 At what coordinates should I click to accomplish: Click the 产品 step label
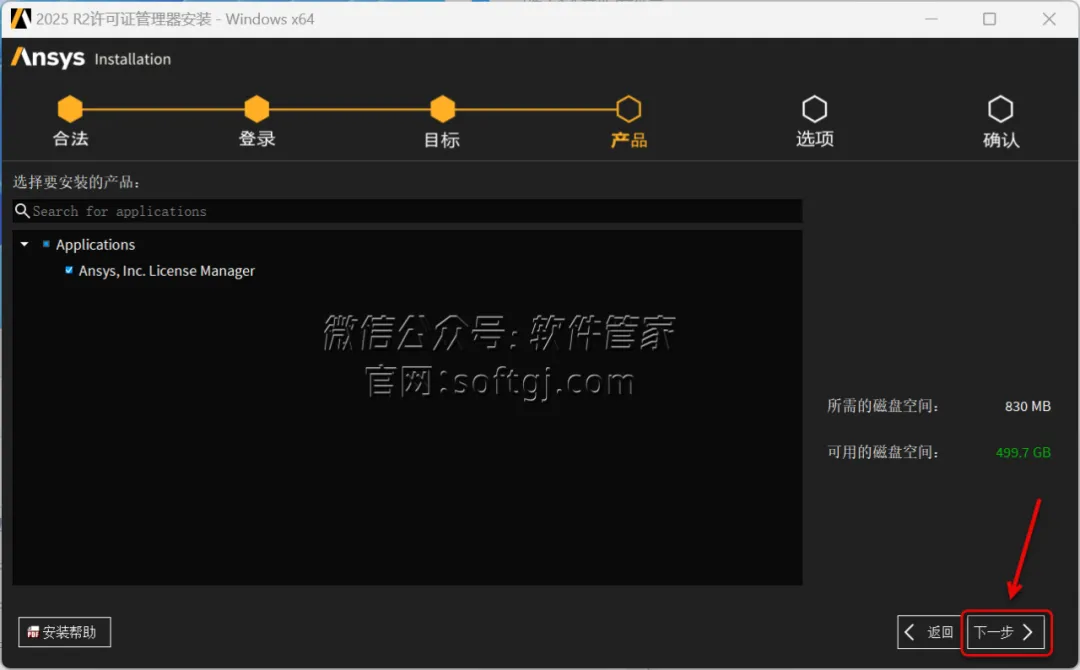(629, 140)
